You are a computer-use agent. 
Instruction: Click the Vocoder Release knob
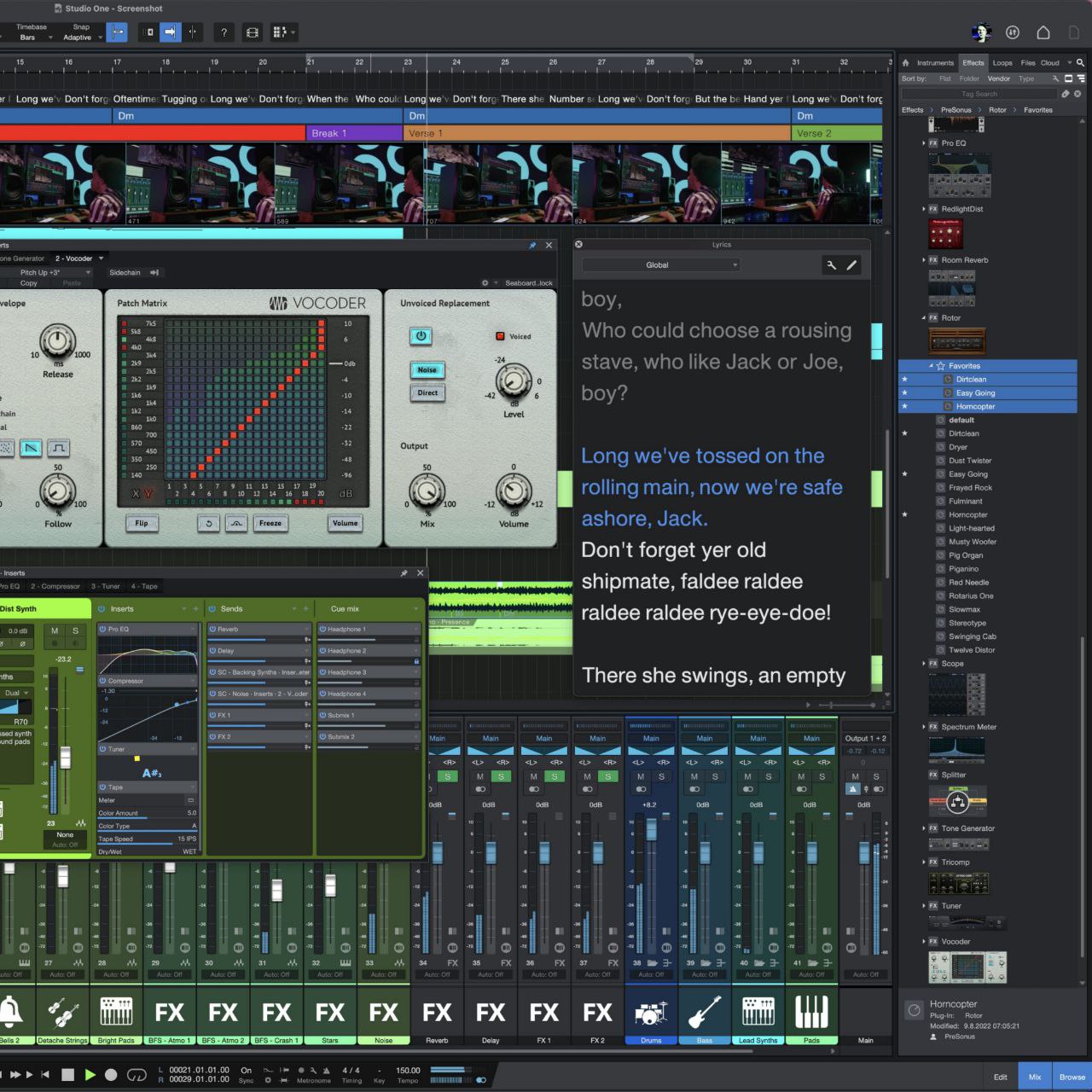tap(57, 341)
